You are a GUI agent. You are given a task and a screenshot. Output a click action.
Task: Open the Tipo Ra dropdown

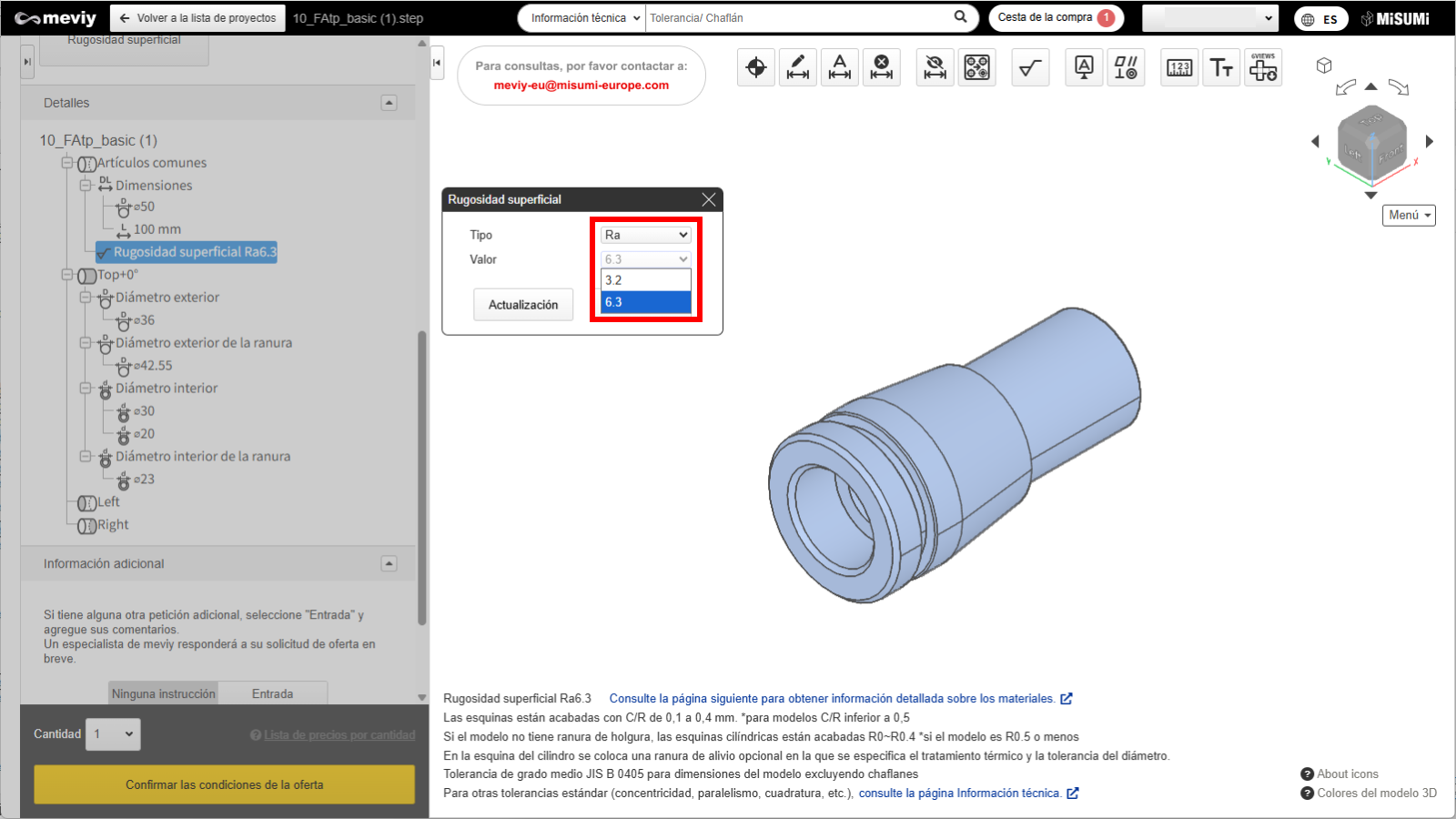646,235
